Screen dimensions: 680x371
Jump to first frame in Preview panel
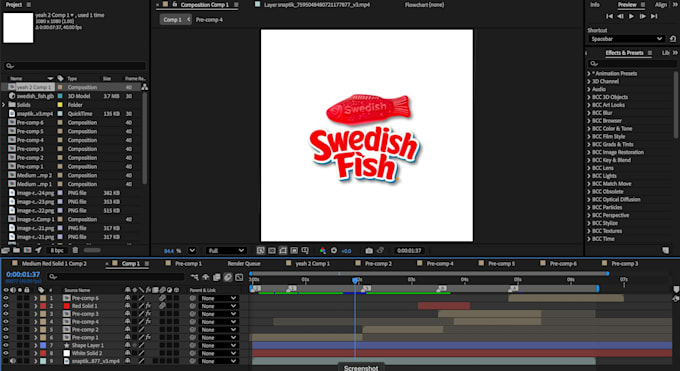tap(609, 16)
